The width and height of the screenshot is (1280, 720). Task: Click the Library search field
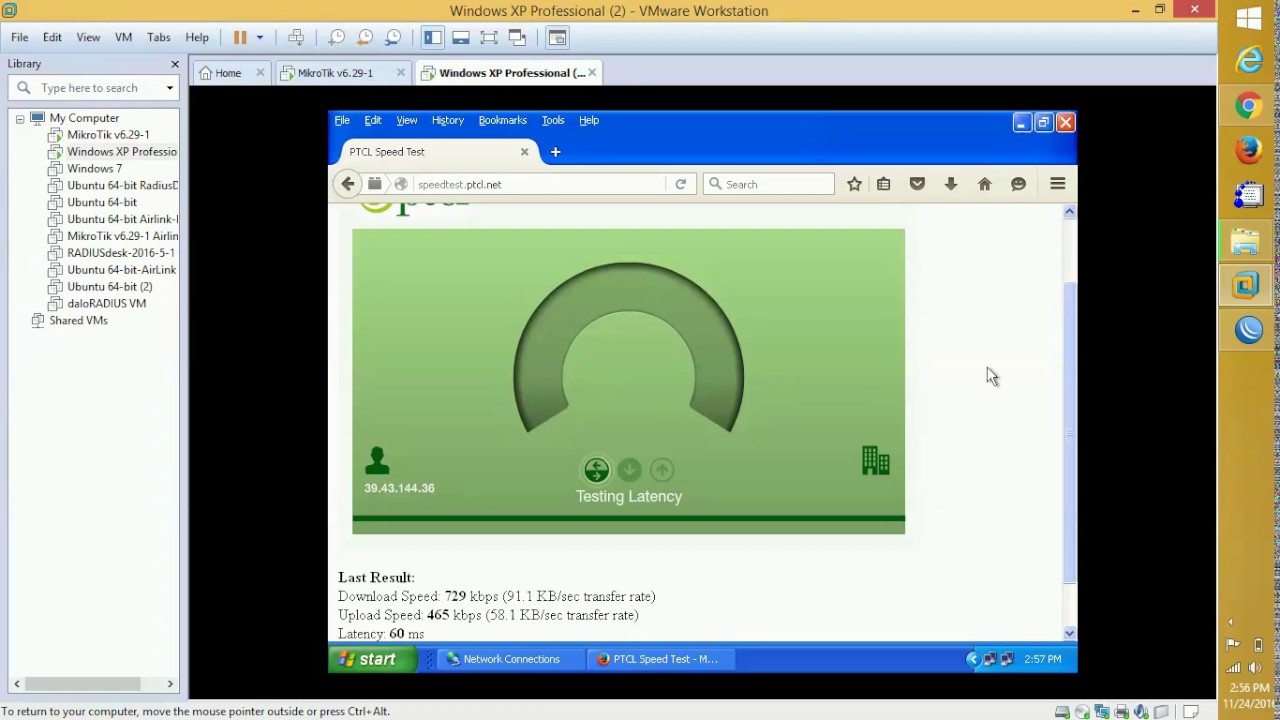(x=95, y=88)
